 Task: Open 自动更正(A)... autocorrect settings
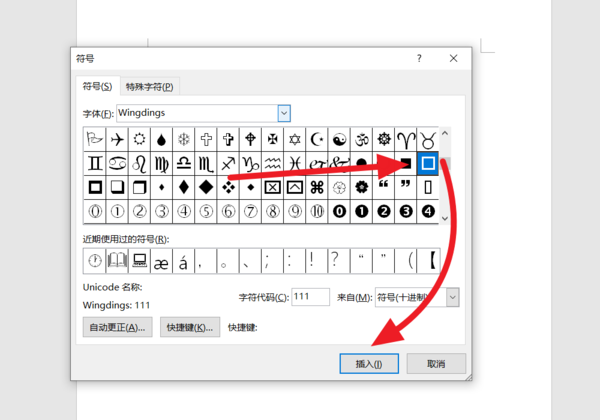117,327
